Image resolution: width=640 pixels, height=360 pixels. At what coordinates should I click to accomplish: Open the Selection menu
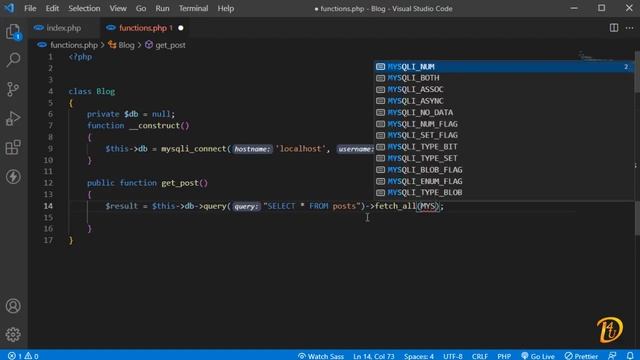[x=84, y=8]
